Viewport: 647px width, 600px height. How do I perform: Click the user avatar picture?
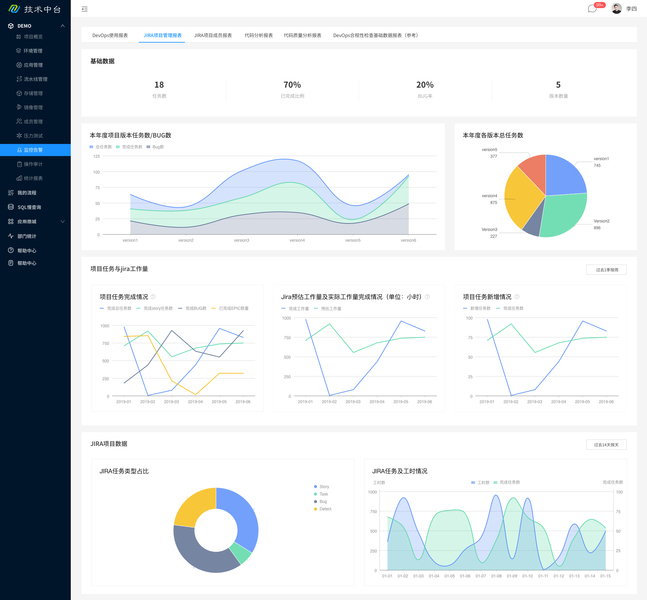coord(616,9)
